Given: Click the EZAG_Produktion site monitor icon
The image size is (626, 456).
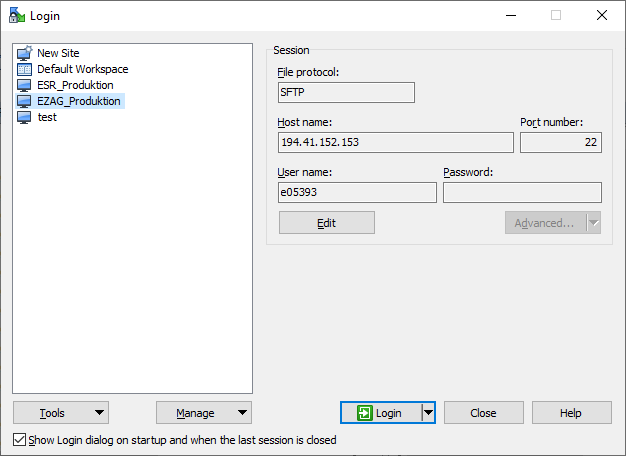Looking at the screenshot, I should (24, 101).
